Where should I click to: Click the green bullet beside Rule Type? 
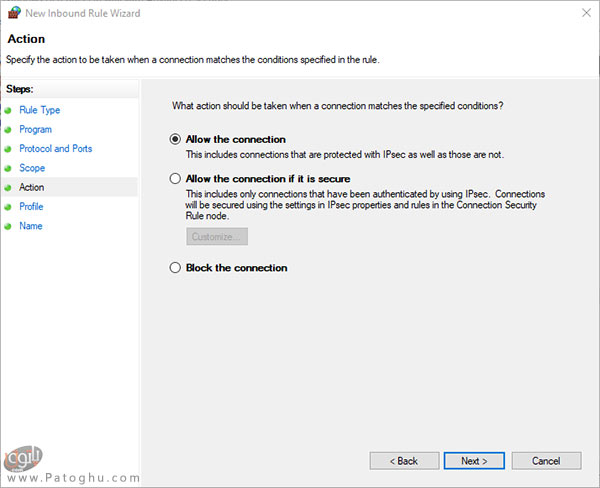pyautogui.click(x=8, y=111)
